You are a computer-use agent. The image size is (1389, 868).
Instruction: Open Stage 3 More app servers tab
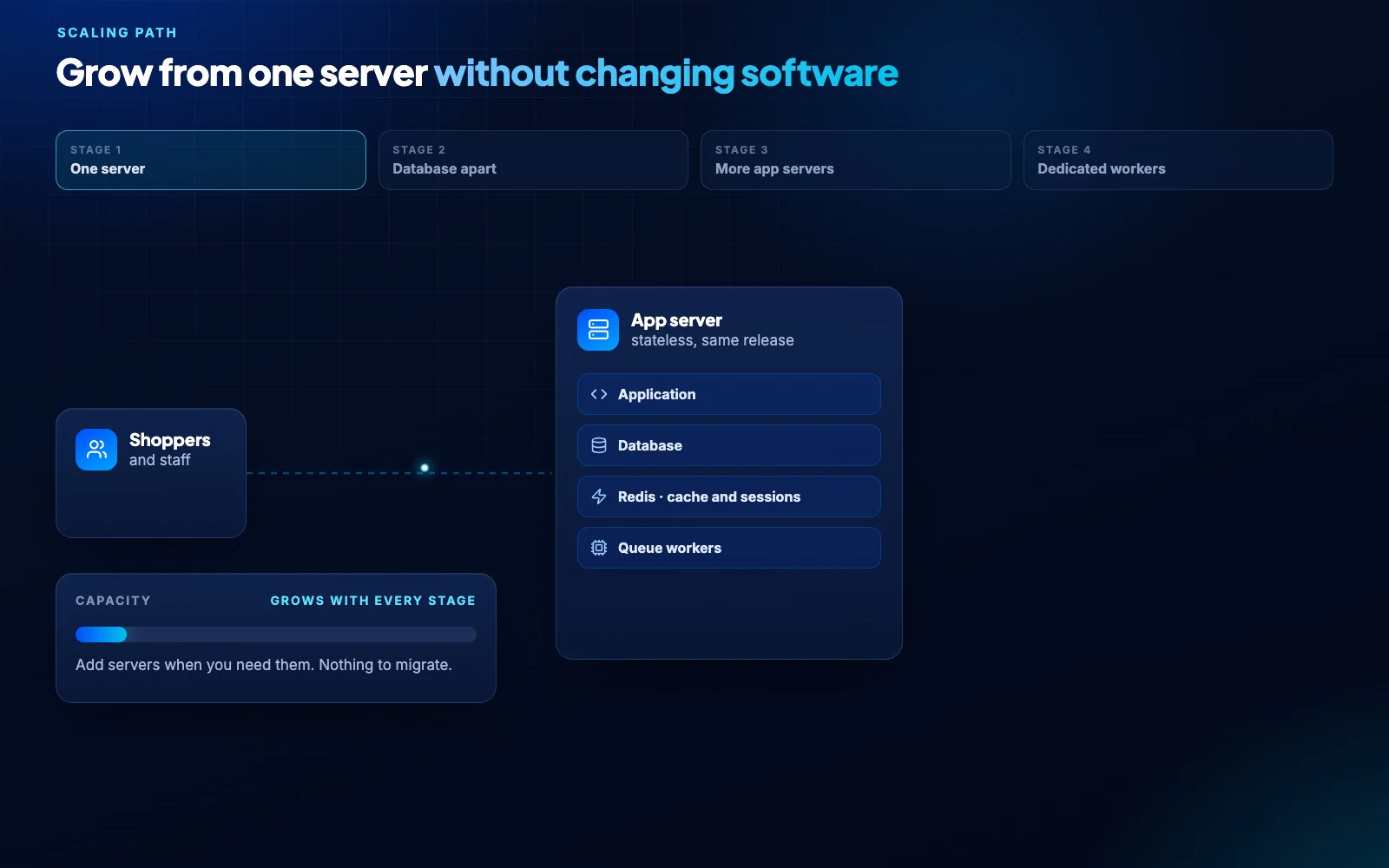pos(856,160)
